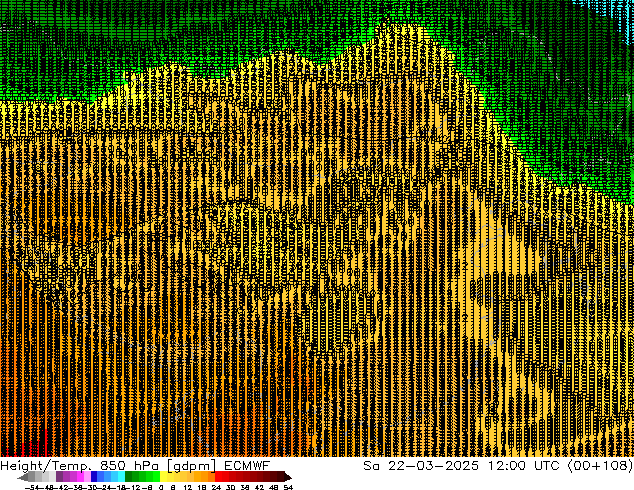This screenshot has width=634, height=490.
Task: Click the date Sa 22-03-2025
Action: pos(421,466)
